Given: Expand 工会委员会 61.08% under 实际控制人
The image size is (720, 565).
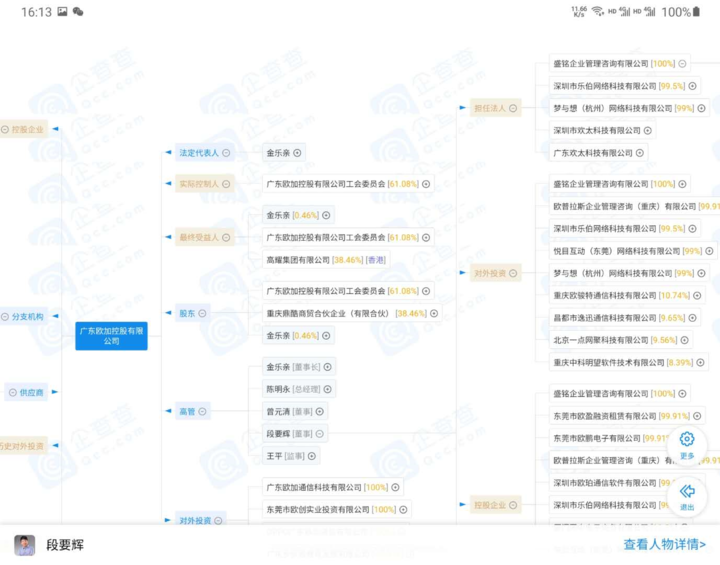Looking at the screenshot, I should tap(426, 184).
